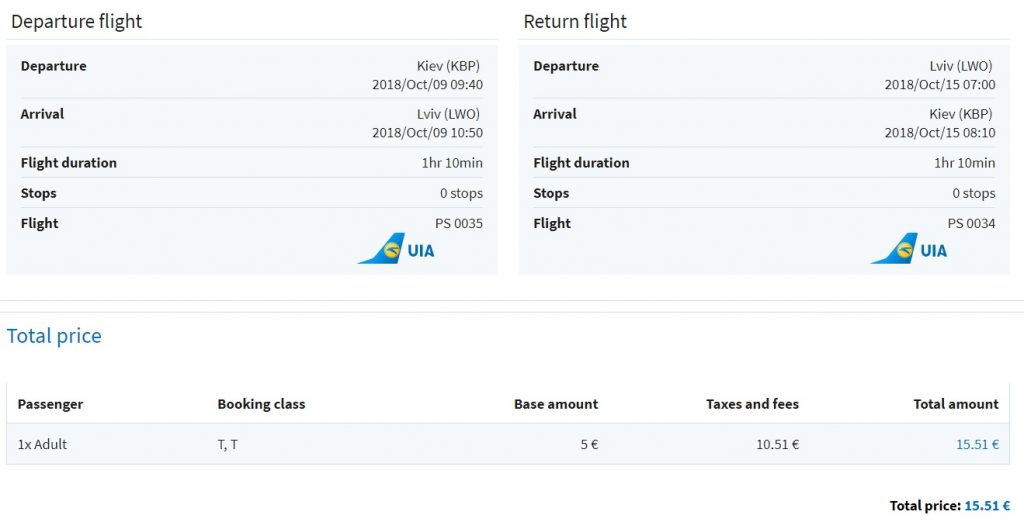Click the Kiev (KBP) departure airport in departure flight
Screen dimensions: 1024x522
(x=449, y=66)
